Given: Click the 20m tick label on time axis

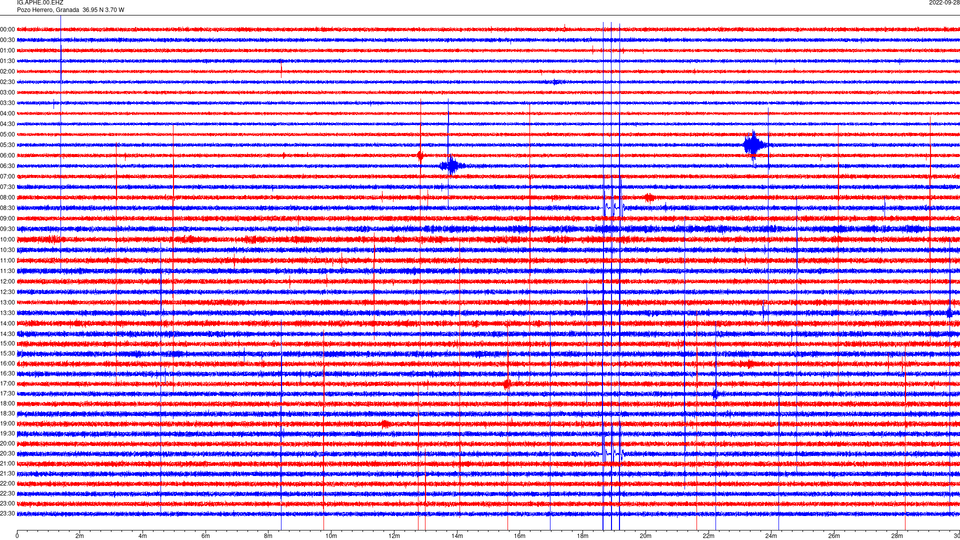Looking at the screenshot, I should point(645,536).
